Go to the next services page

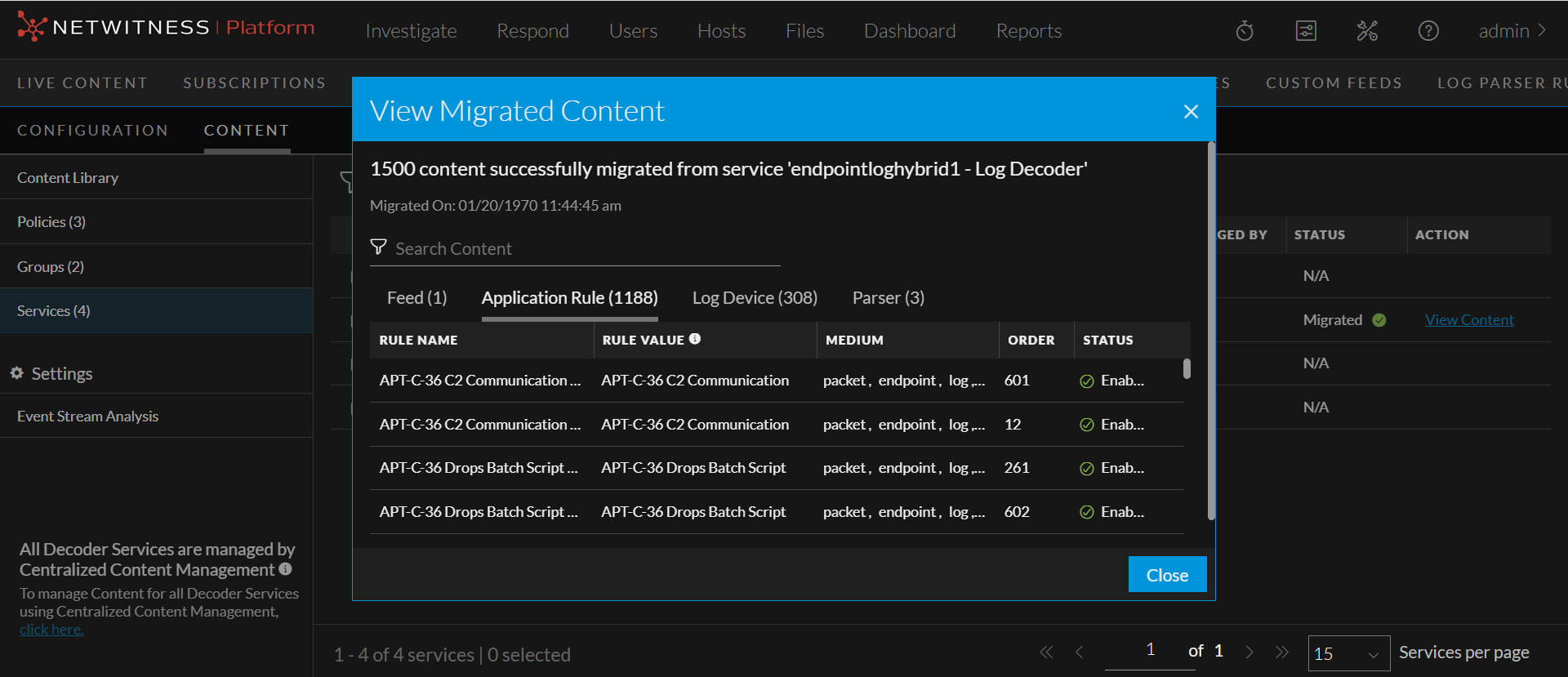tap(1249, 652)
